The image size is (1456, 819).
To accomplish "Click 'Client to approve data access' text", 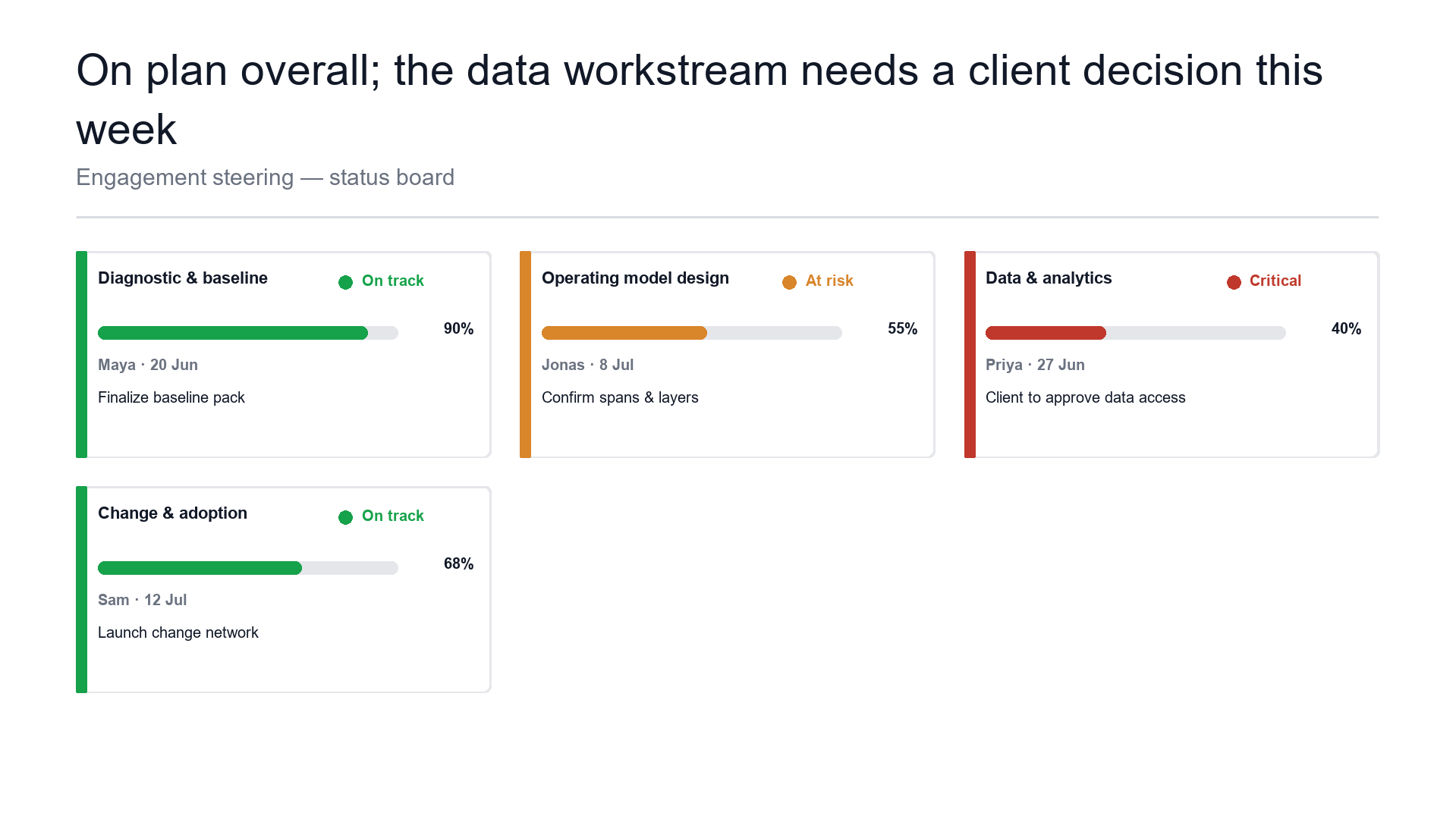I will click(1085, 397).
